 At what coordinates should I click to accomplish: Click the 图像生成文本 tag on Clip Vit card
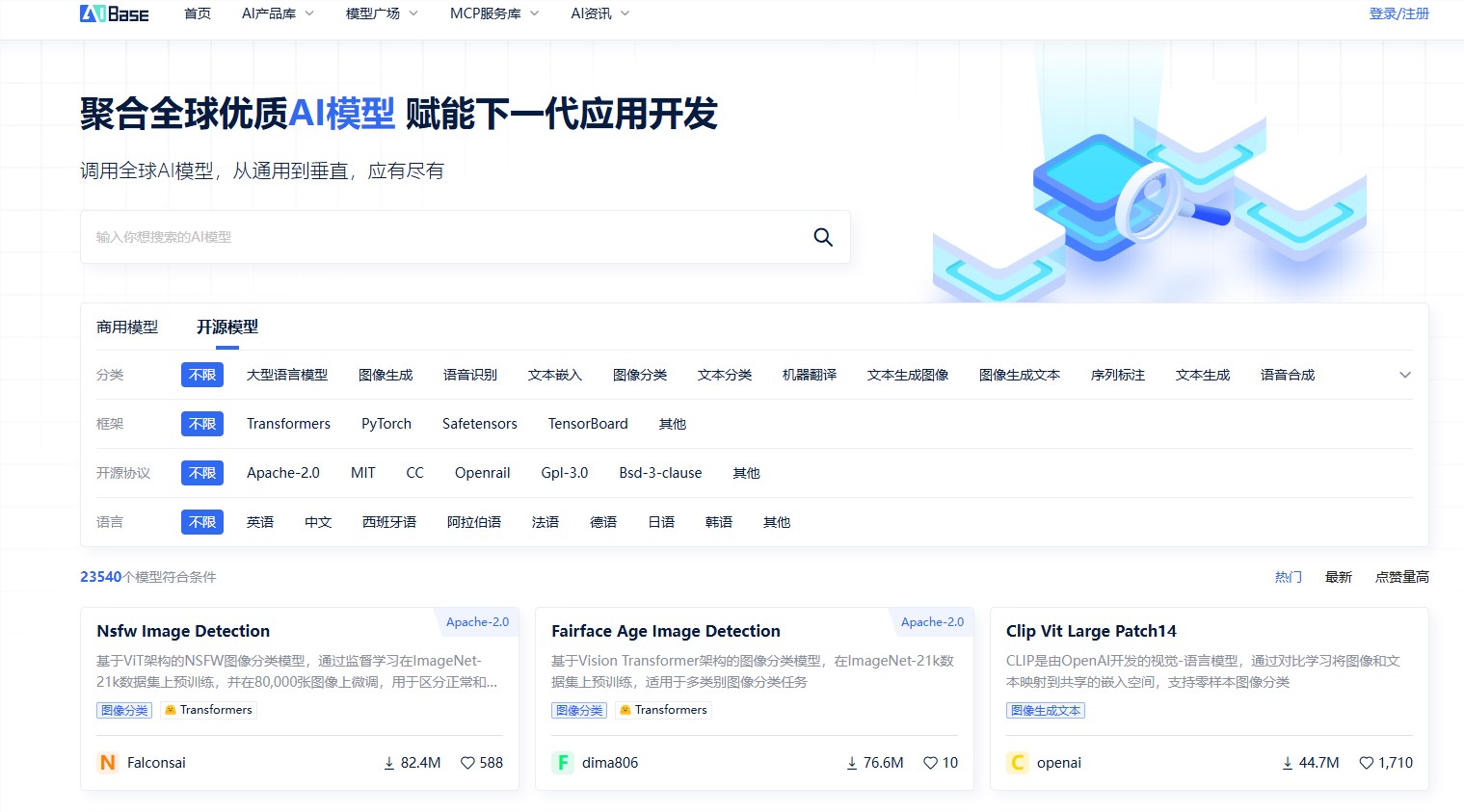pos(1046,710)
